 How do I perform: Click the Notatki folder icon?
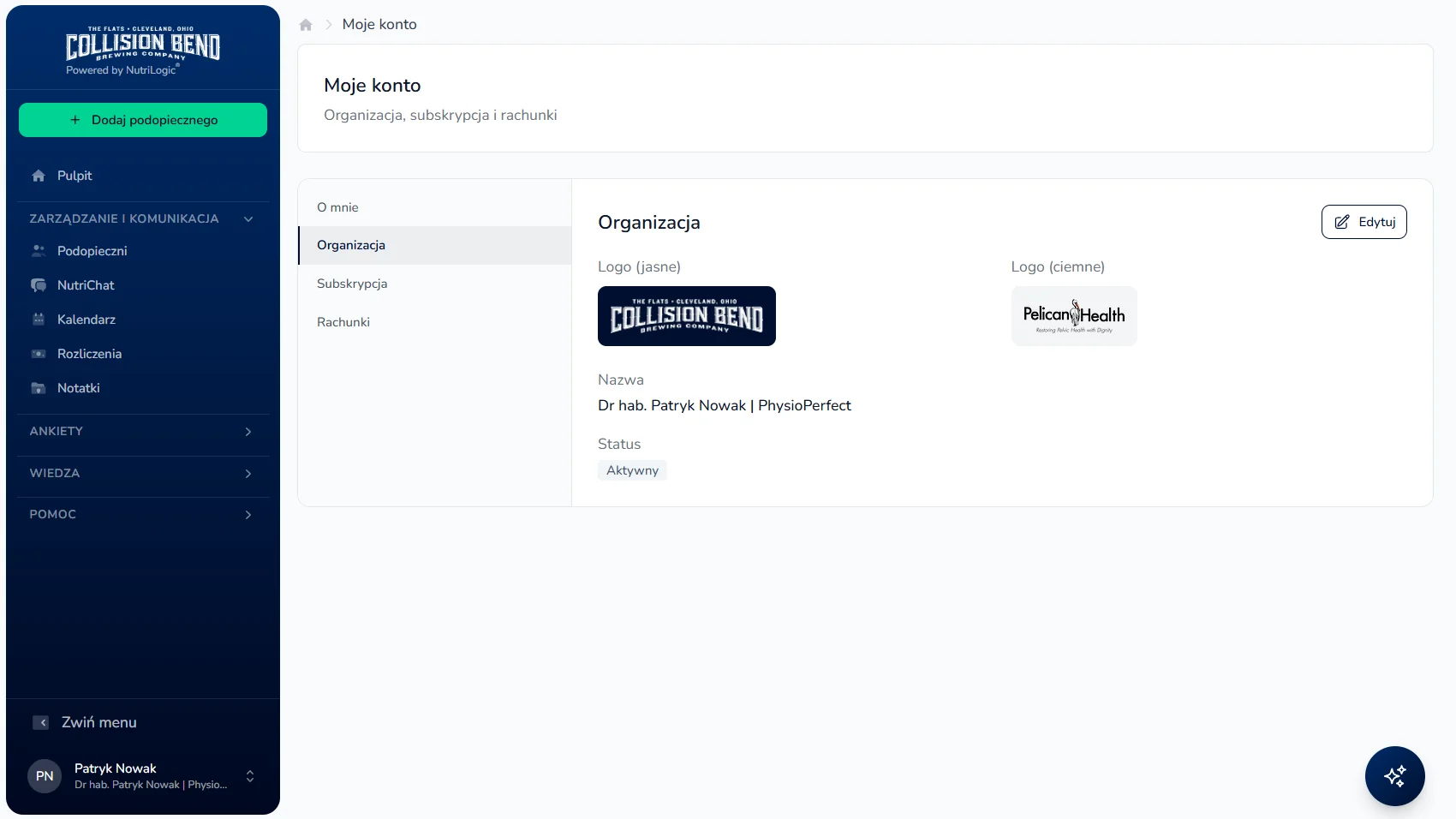(39, 388)
